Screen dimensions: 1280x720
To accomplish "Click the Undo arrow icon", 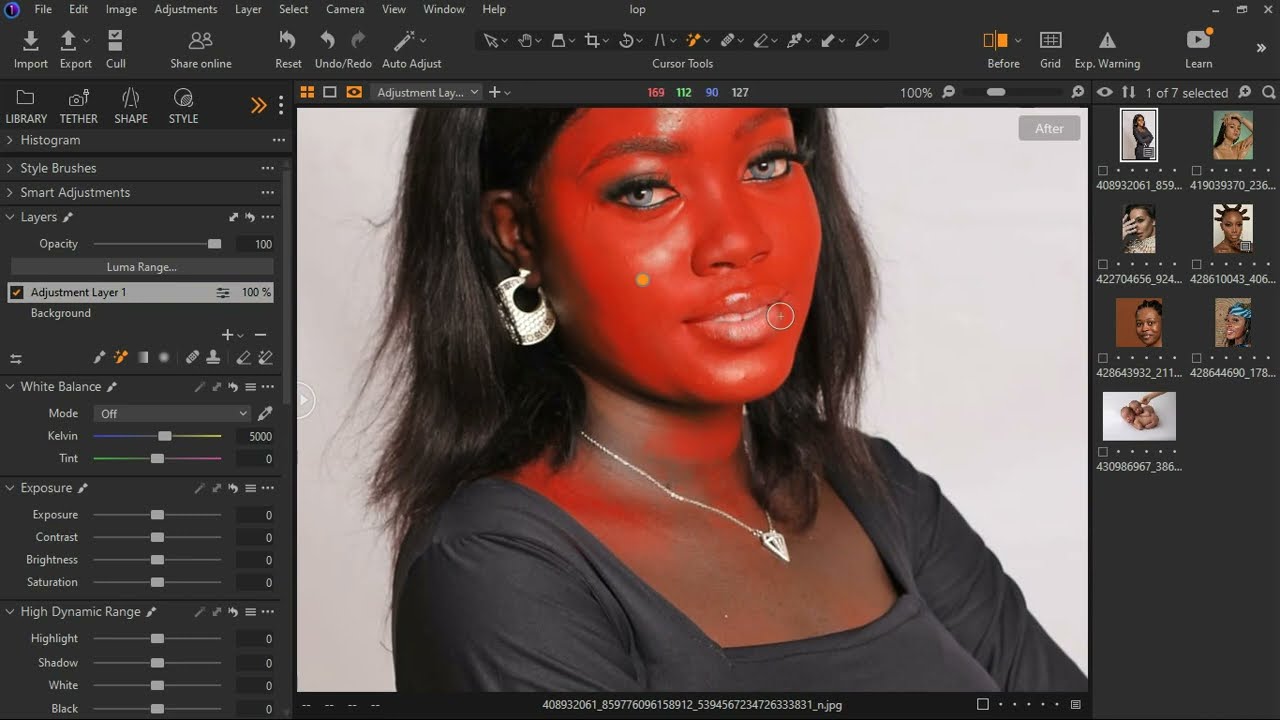I will point(327,40).
